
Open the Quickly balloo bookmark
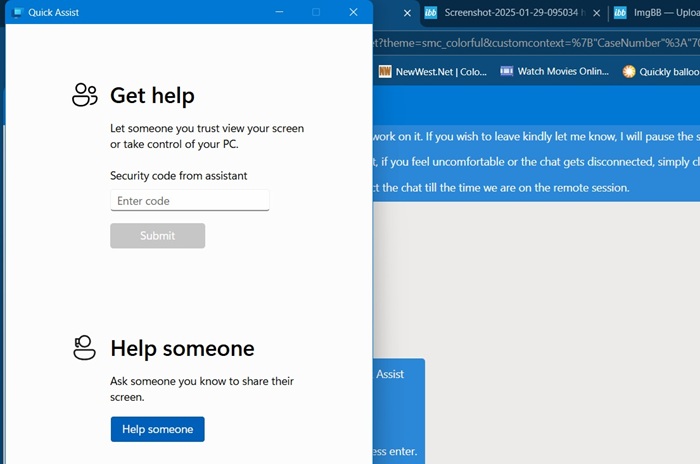tap(661, 71)
